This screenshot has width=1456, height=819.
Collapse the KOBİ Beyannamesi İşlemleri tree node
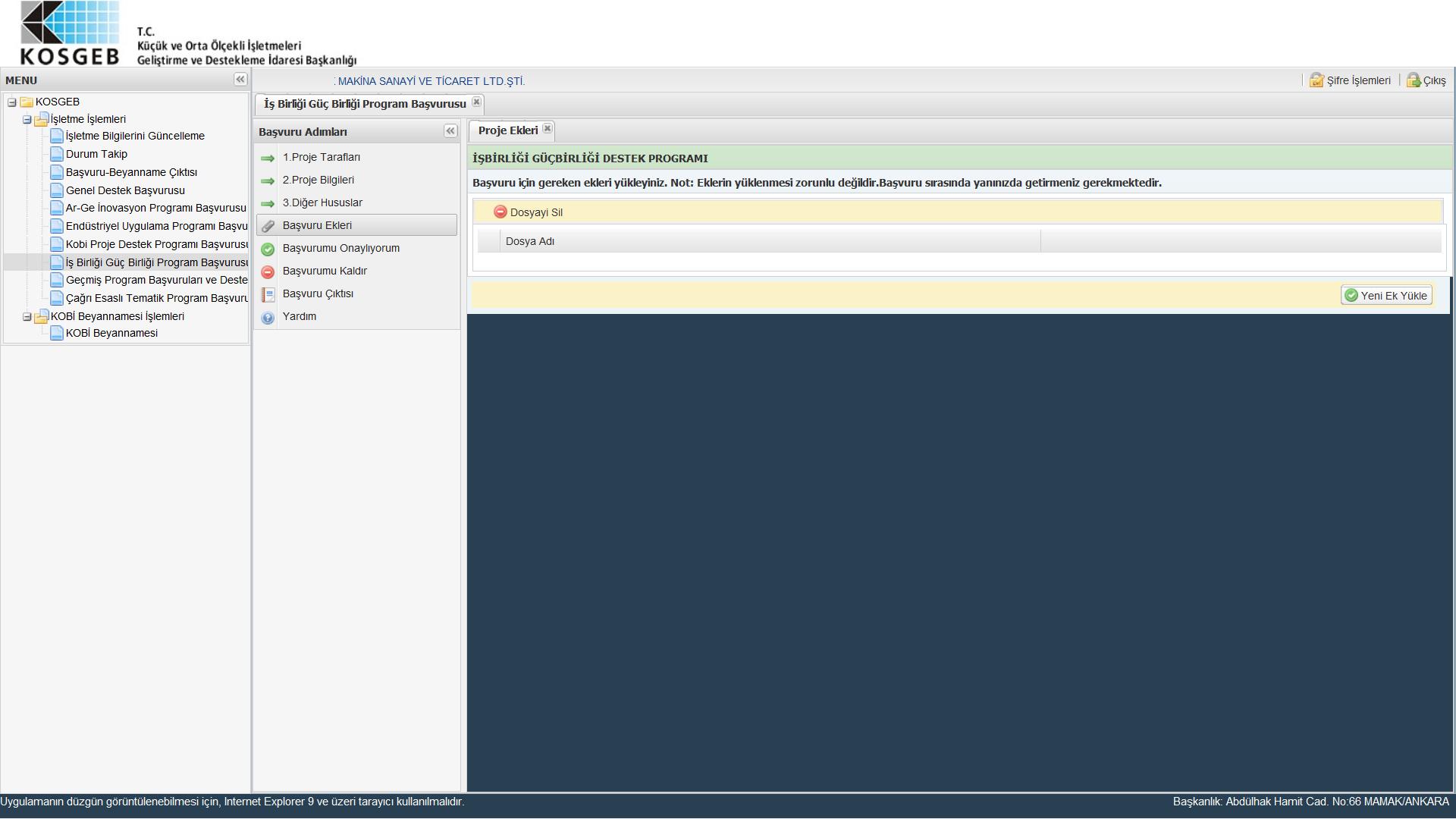(x=27, y=316)
